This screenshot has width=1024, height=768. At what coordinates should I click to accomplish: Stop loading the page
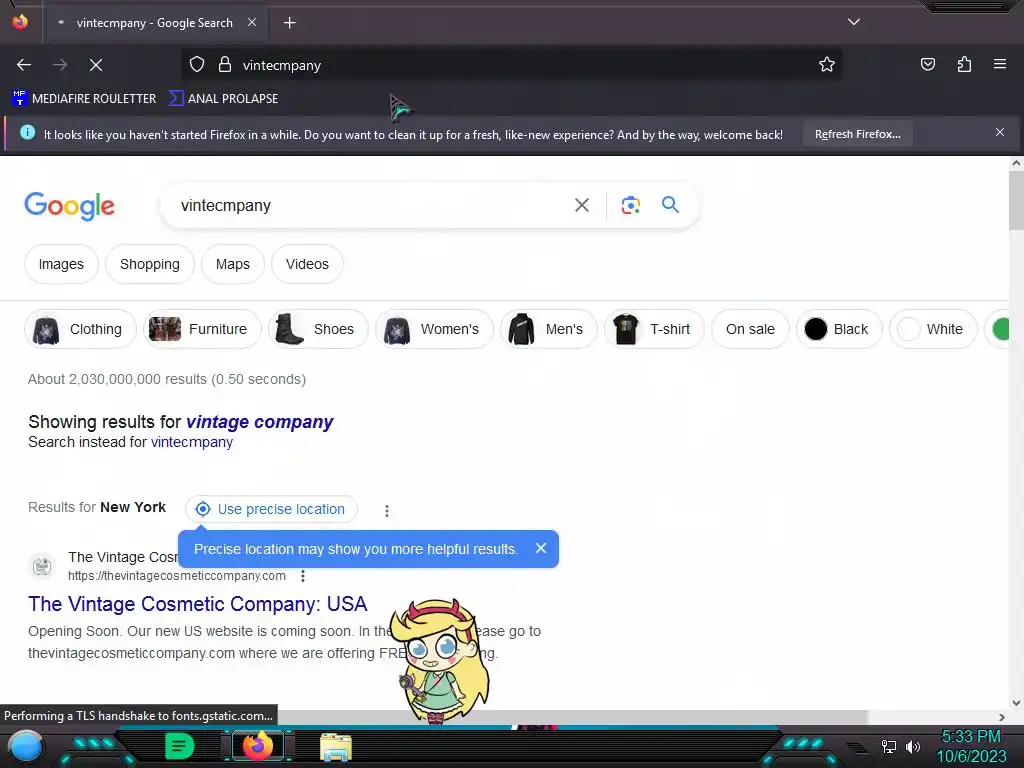tap(96, 65)
